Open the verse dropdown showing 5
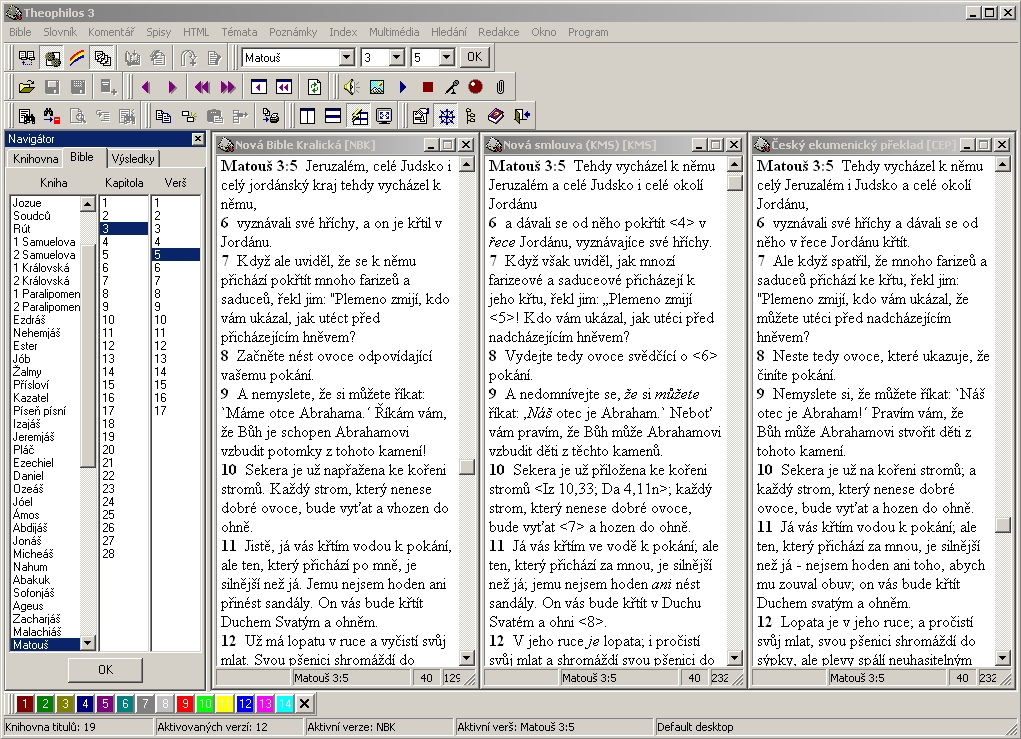 pyautogui.click(x=446, y=58)
